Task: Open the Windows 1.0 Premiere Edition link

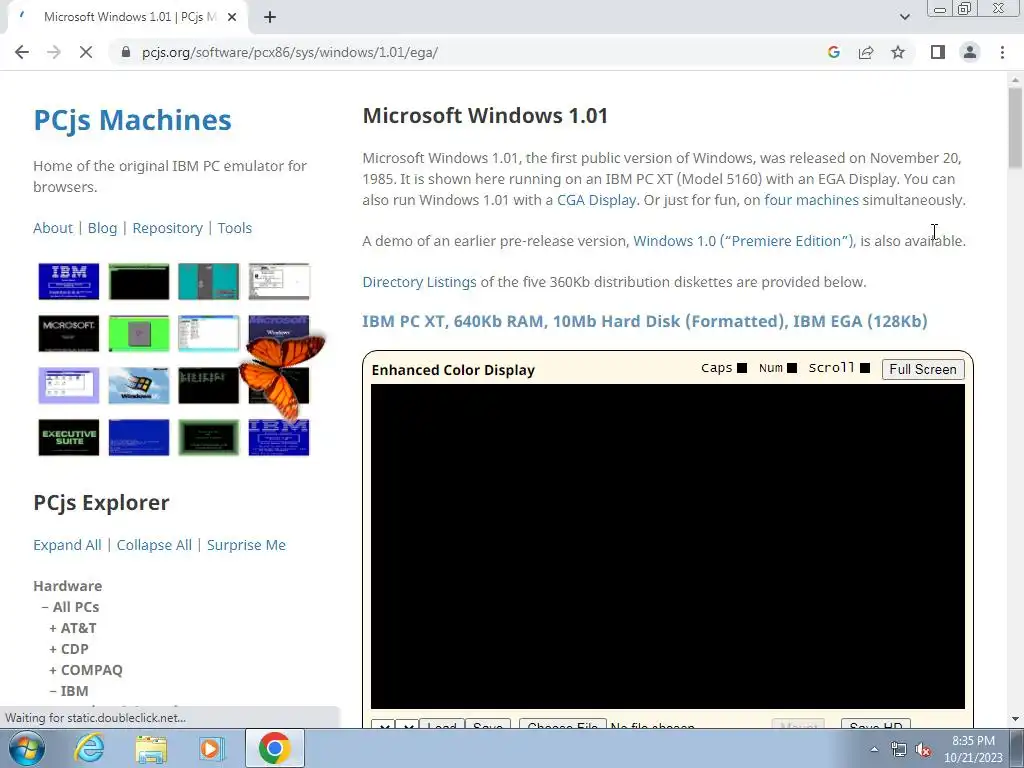Action: point(744,241)
